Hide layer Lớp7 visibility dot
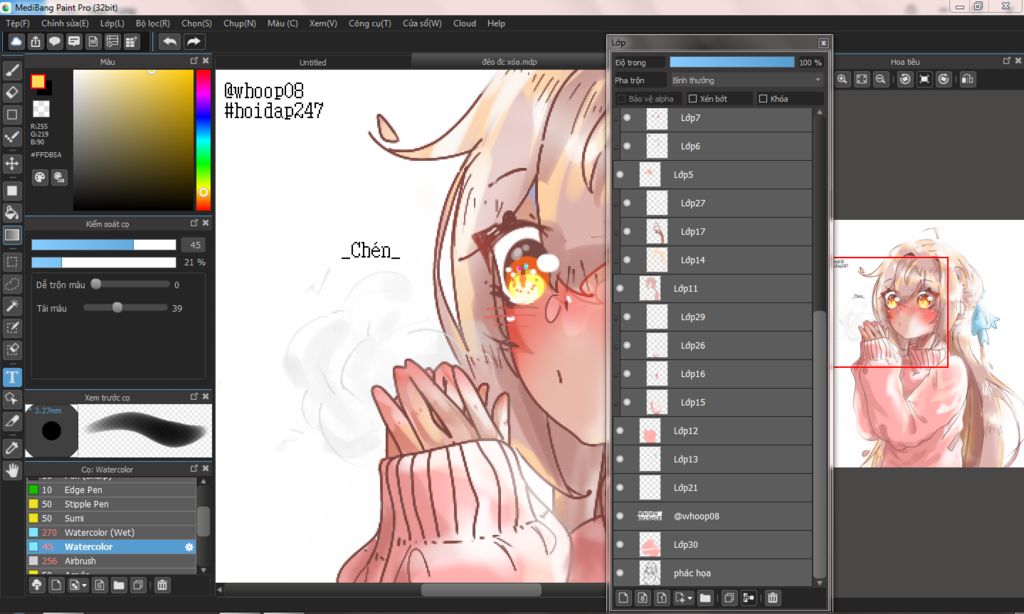1024x614 pixels. (x=627, y=118)
